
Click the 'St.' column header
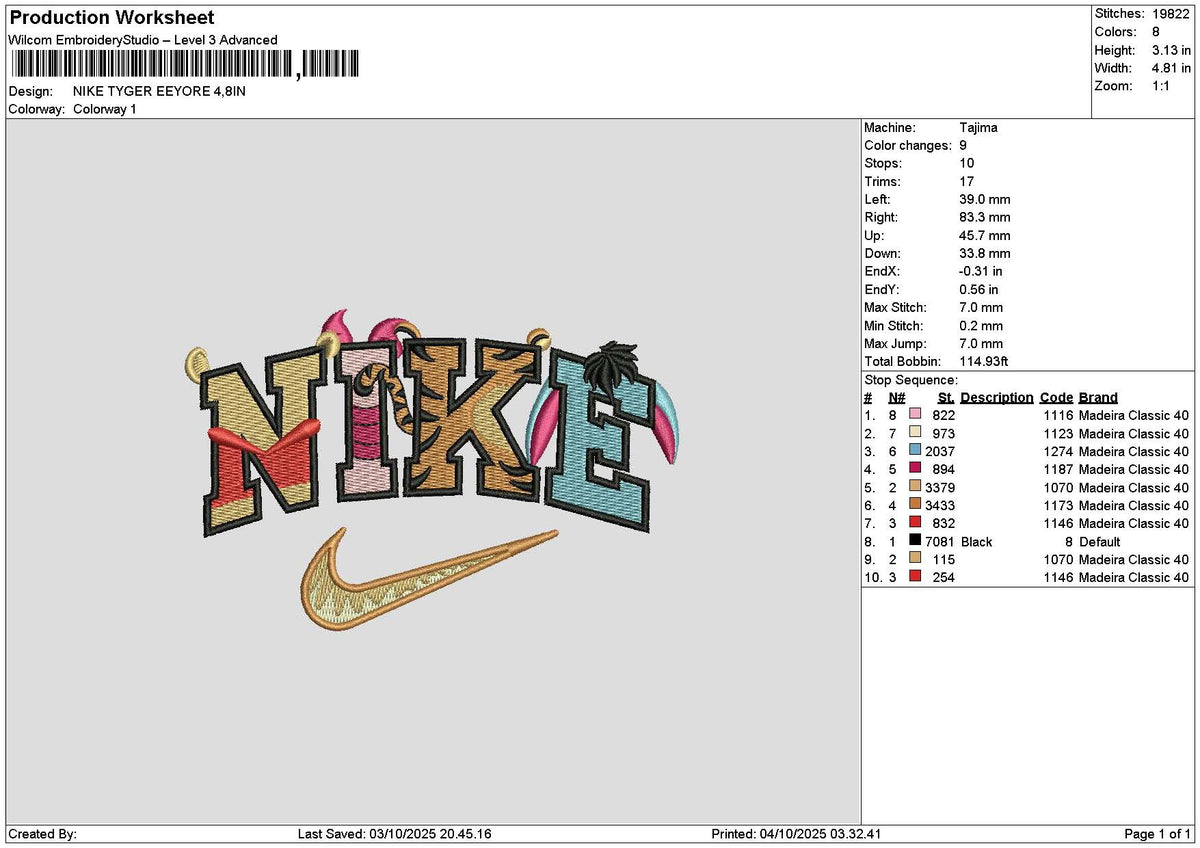coord(946,397)
